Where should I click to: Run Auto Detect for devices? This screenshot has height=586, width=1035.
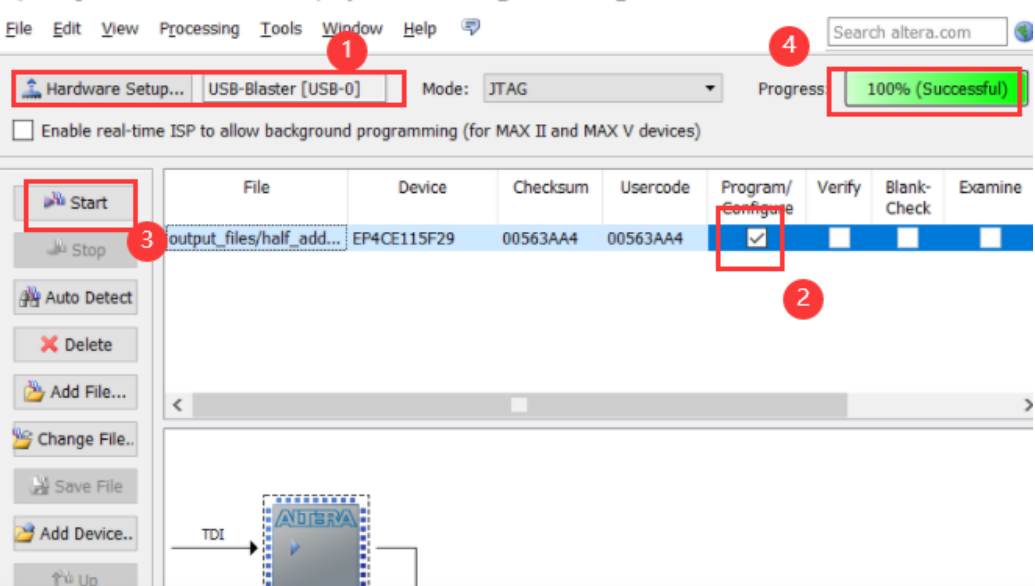(76, 298)
